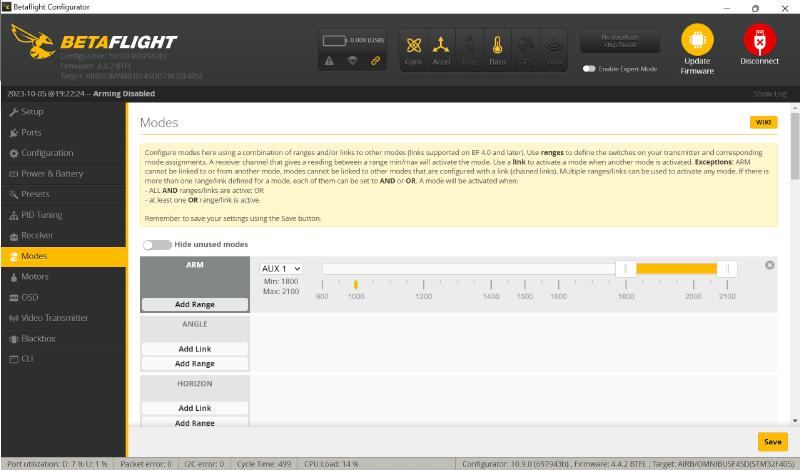Click Add Range under ARM mode
This screenshot has width=800, height=470.
pos(194,303)
